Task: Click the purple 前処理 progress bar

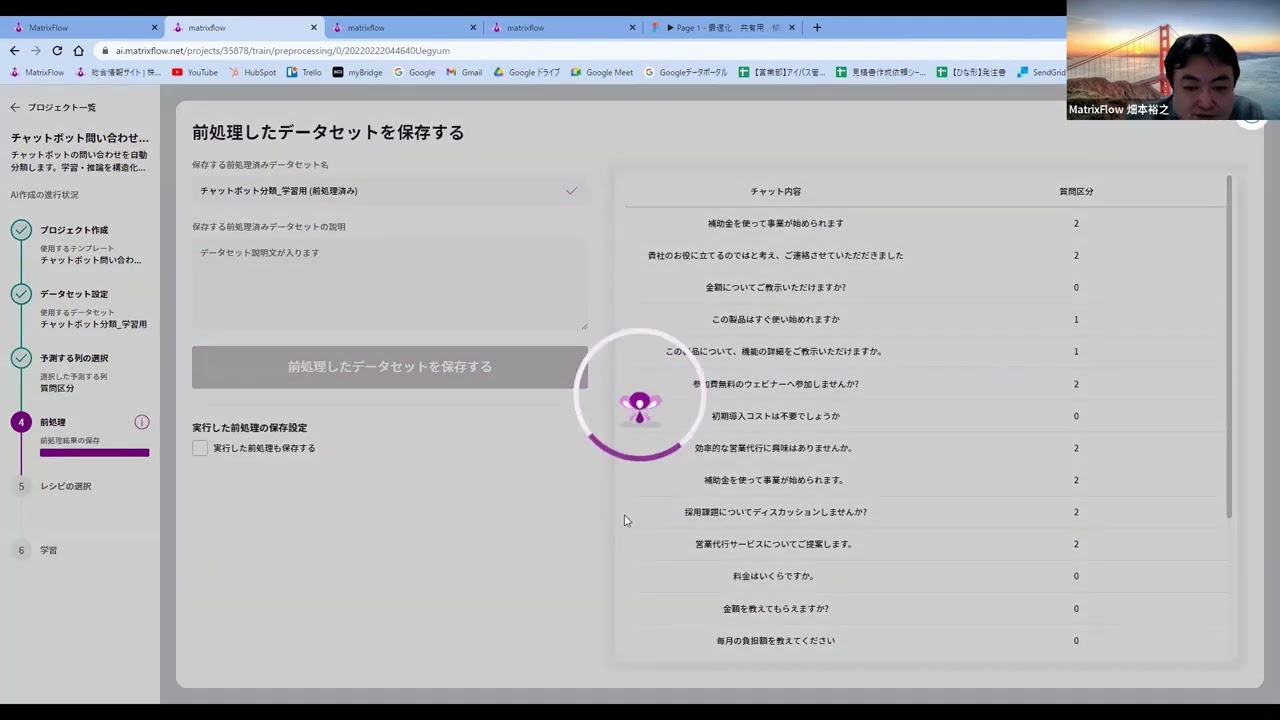Action: [94, 453]
